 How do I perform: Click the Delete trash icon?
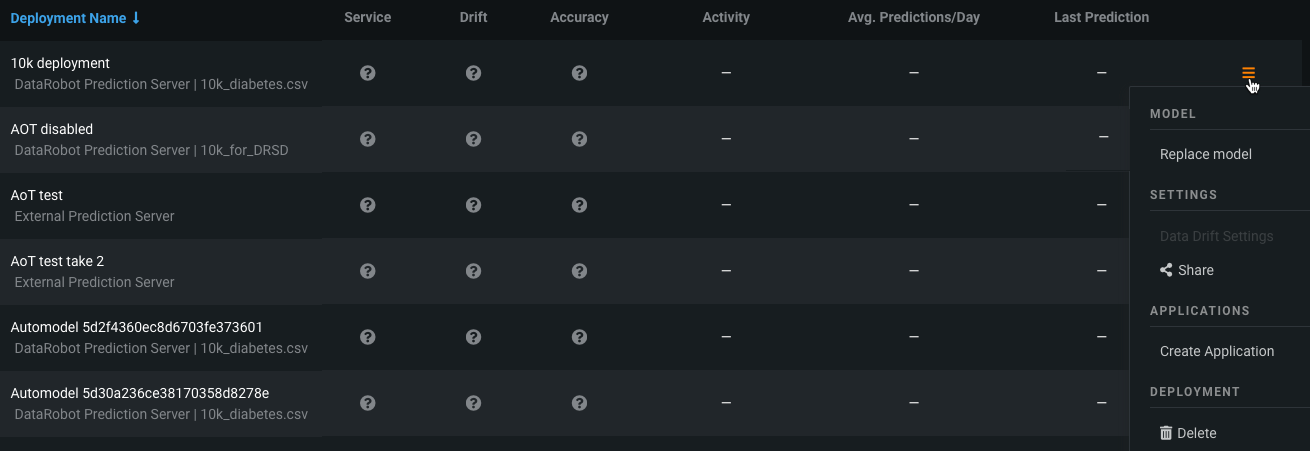(x=1166, y=433)
